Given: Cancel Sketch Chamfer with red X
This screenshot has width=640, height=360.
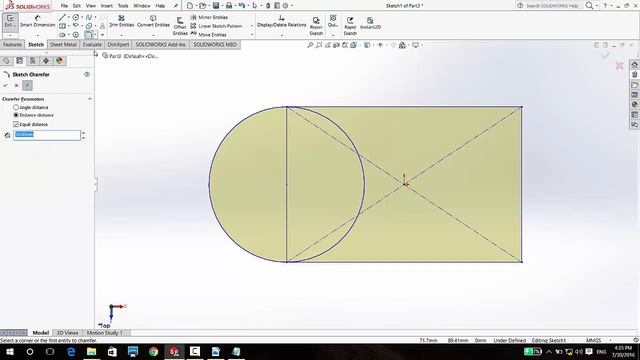Looking at the screenshot, I should (16, 85).
